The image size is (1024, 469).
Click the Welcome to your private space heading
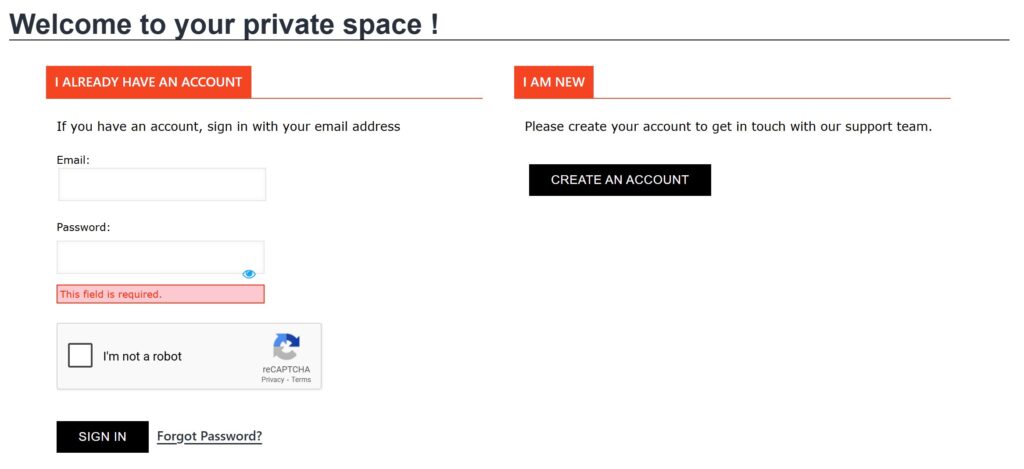click(224, 23)
